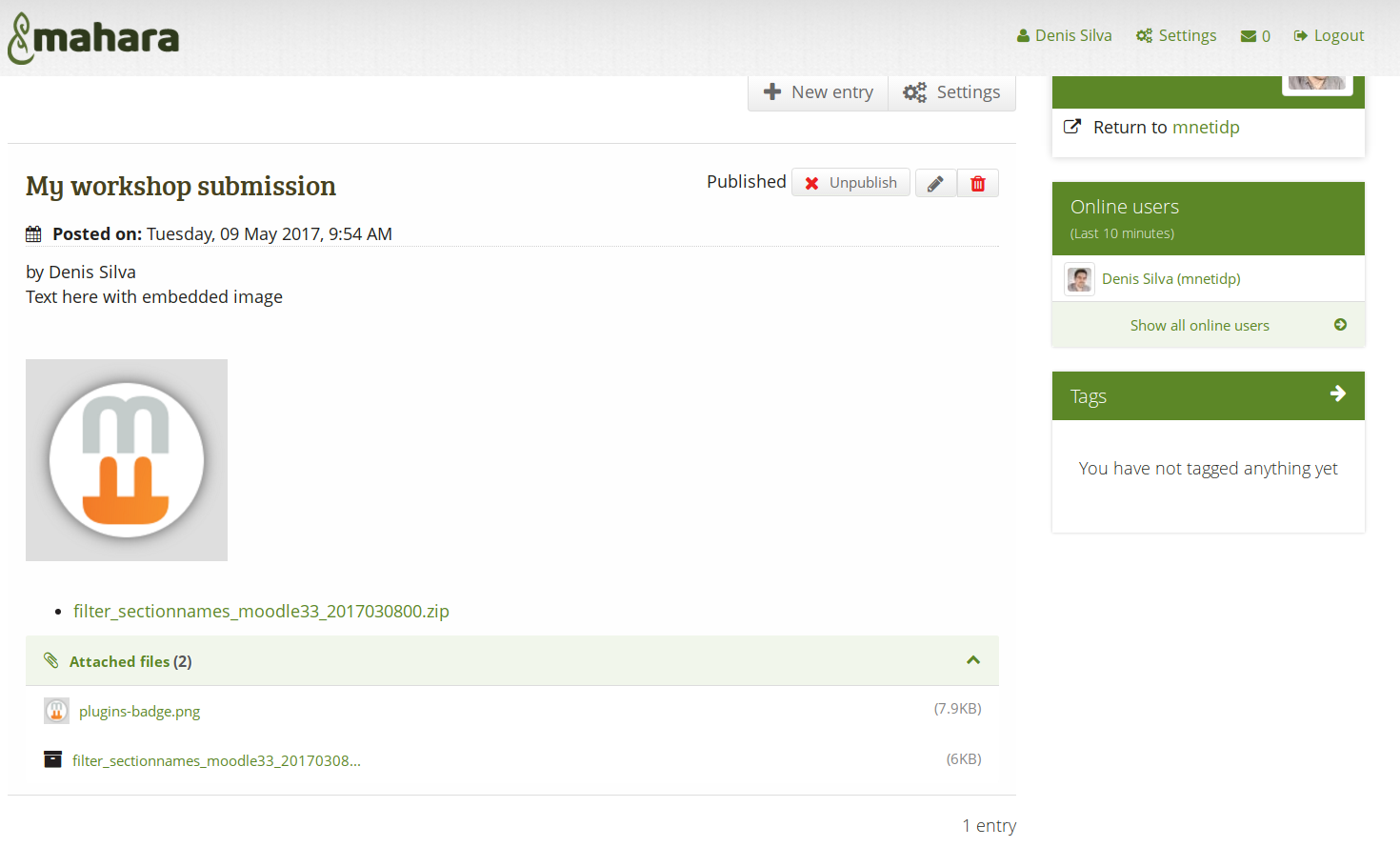Open Denis Silva profile link in header
This screenshot has height=847, width=1400.
coord(1064,35)
